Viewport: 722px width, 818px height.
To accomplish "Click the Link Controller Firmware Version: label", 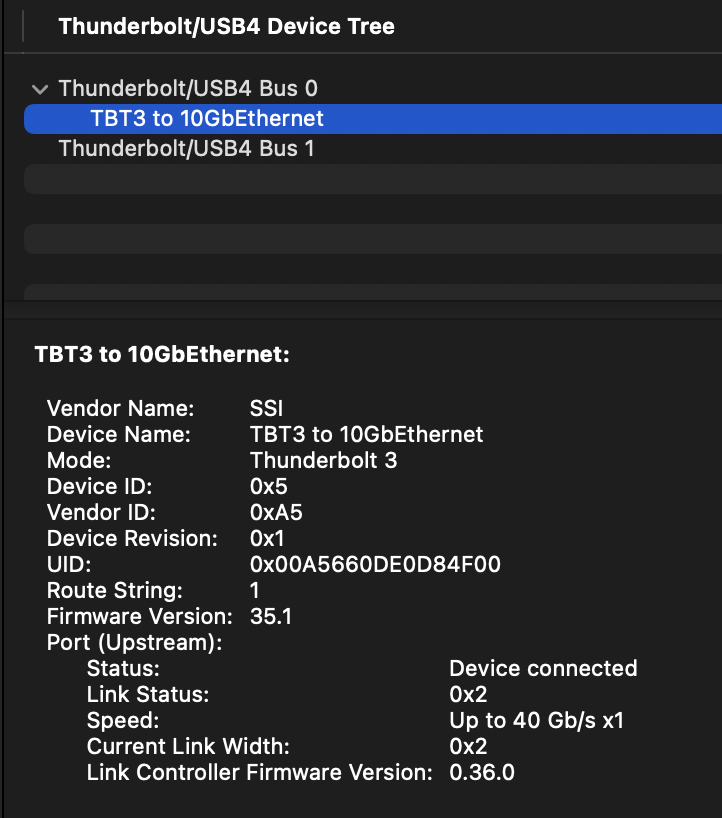I will [259, 773].
